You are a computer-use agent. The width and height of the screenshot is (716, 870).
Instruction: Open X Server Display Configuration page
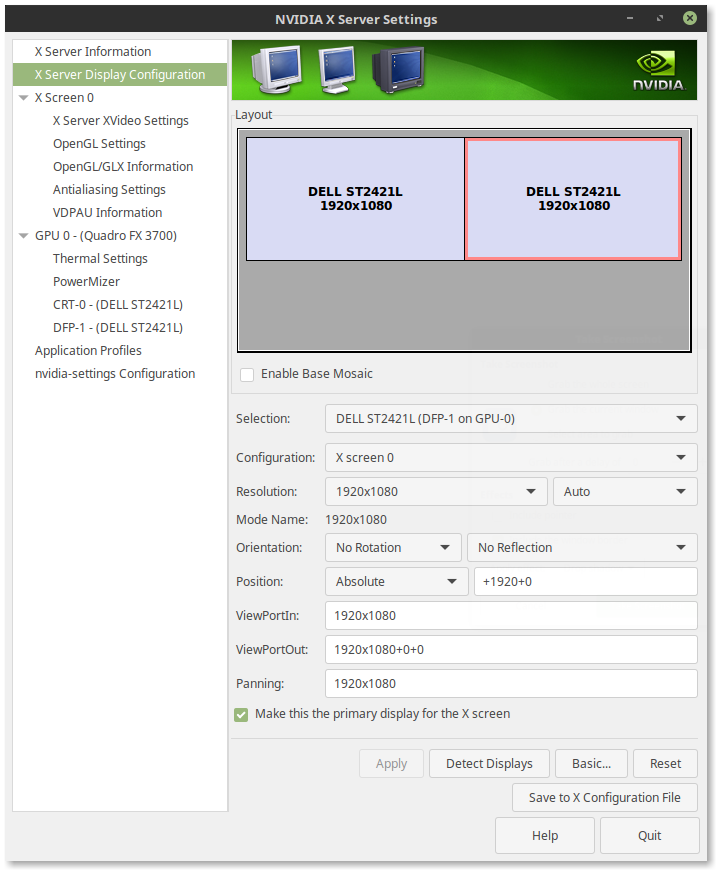[120, 74]
